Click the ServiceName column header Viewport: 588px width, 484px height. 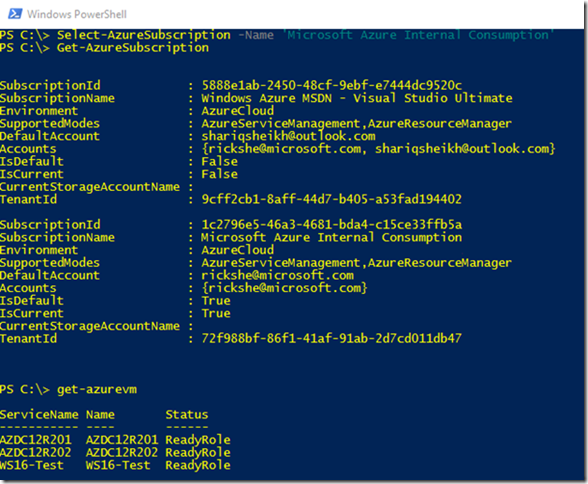[x=39, y=415]
